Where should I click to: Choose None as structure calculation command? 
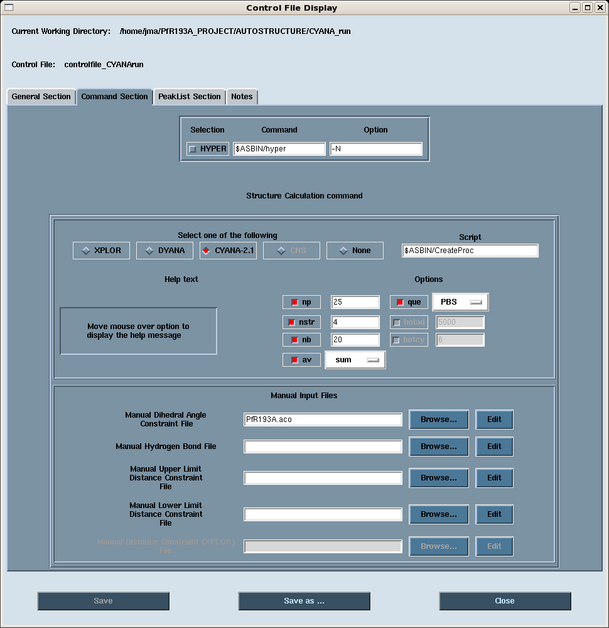click(354, 250)
